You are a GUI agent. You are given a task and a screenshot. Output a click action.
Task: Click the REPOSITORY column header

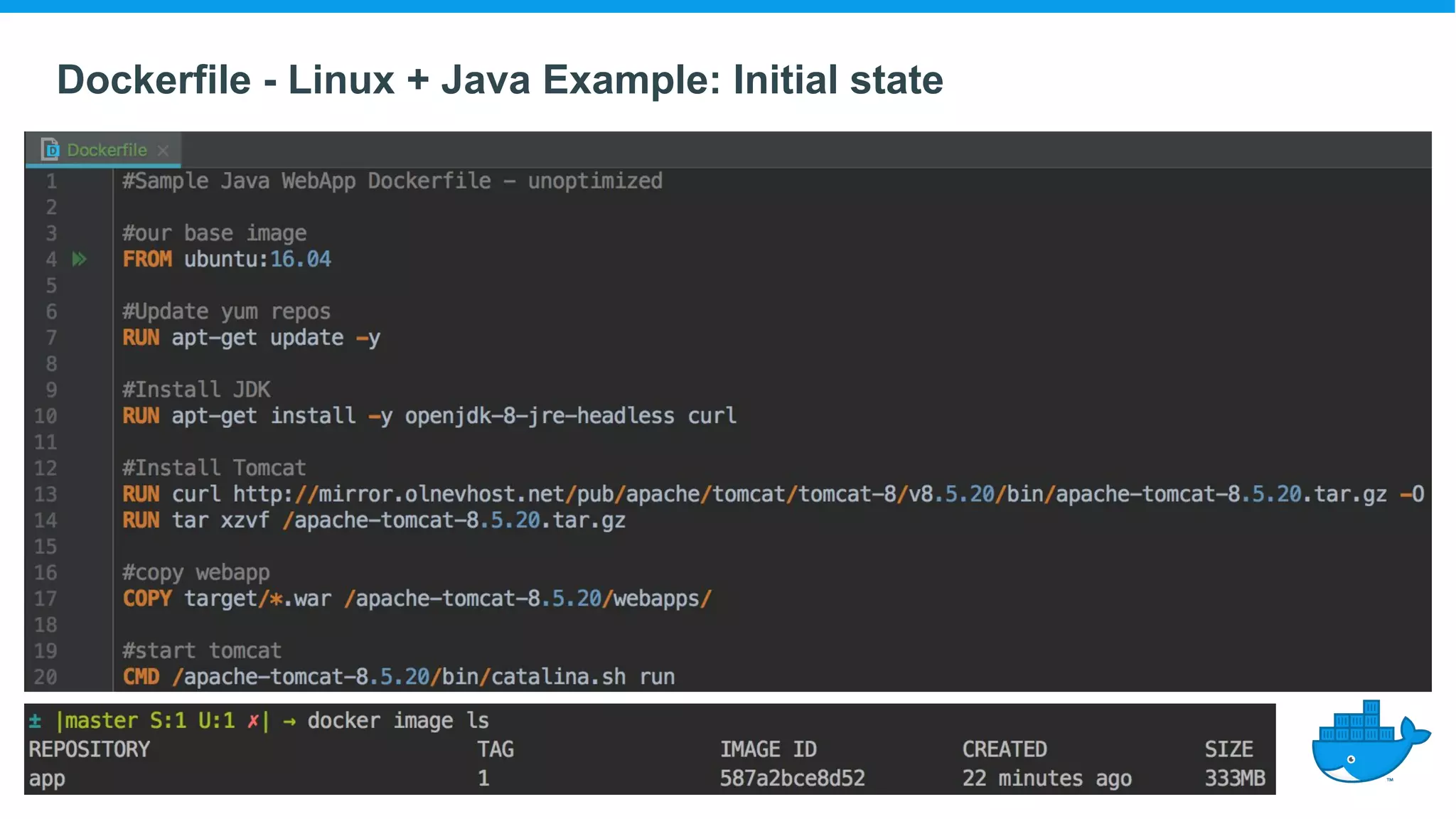click(x=89, y=749)
